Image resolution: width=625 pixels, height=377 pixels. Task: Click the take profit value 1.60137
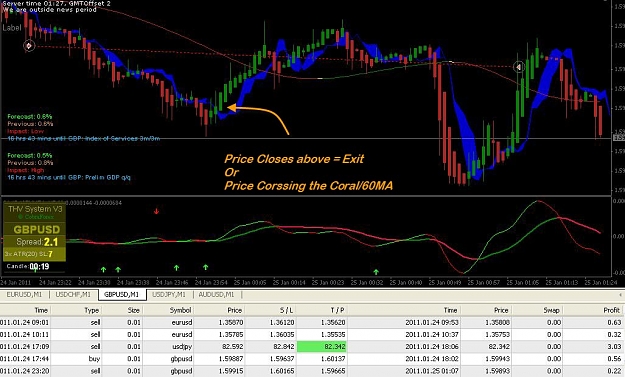tap(333, 359)
